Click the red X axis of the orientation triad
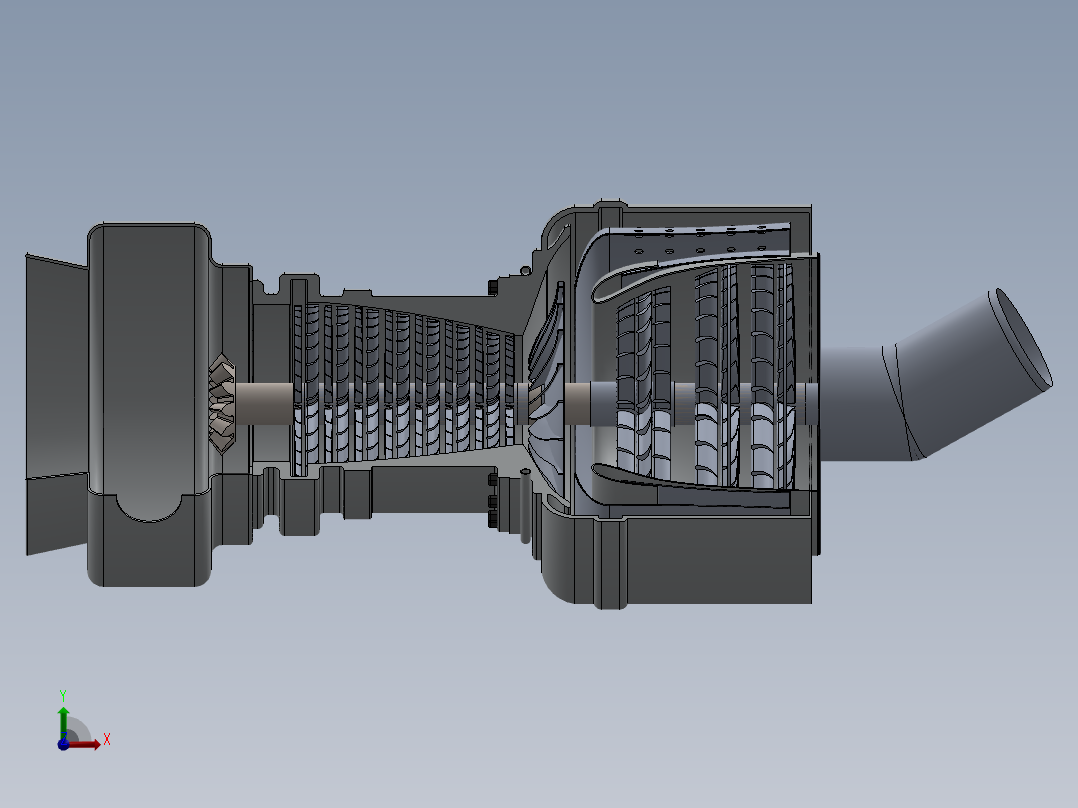Screen dimensions: 1078x808 [84, 744]
